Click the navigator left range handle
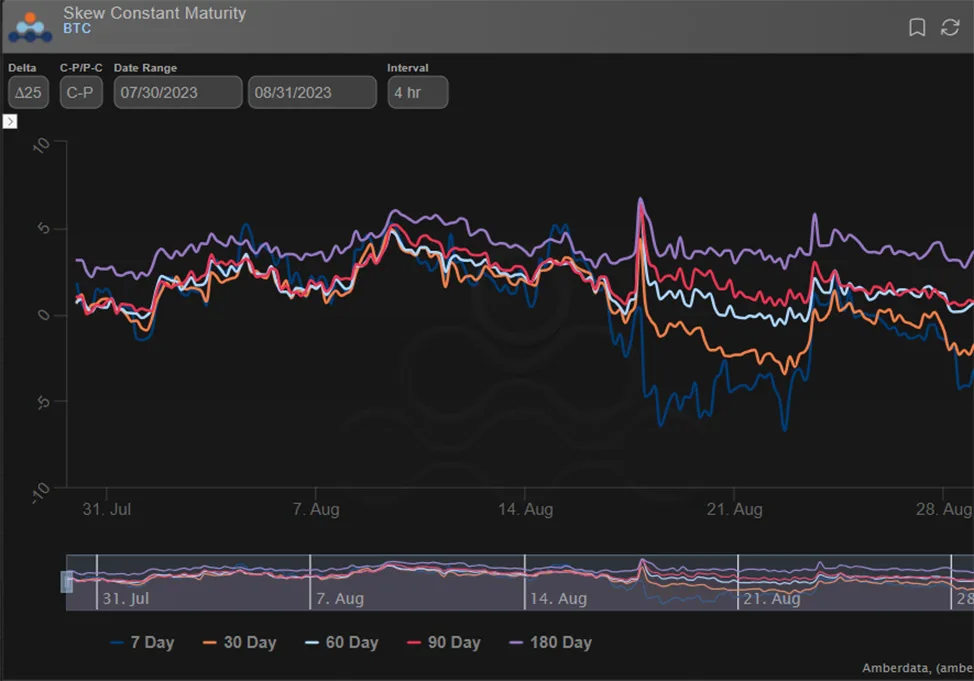974x681 pixels. (x=66, y=582)
